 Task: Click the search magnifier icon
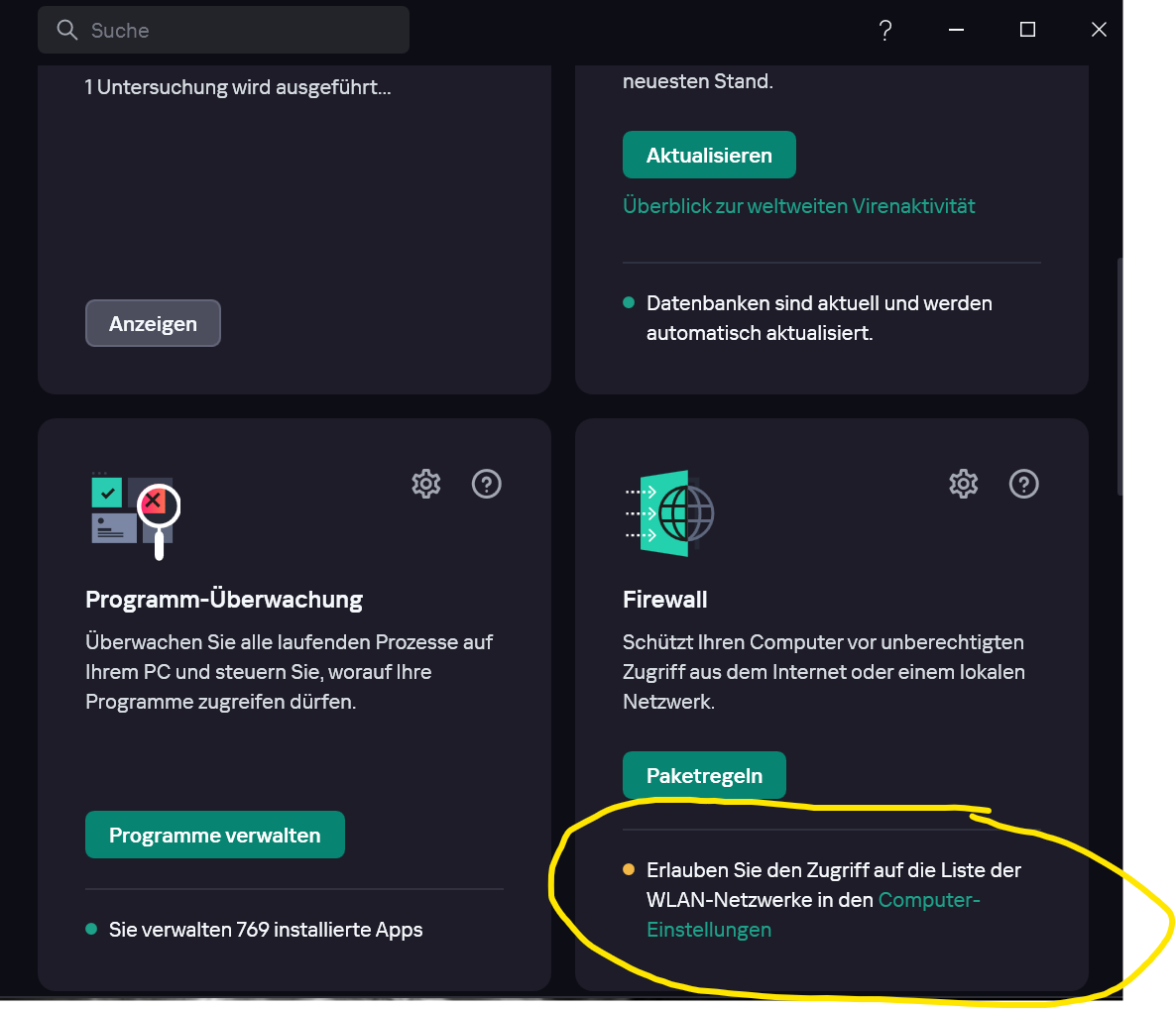67,31
